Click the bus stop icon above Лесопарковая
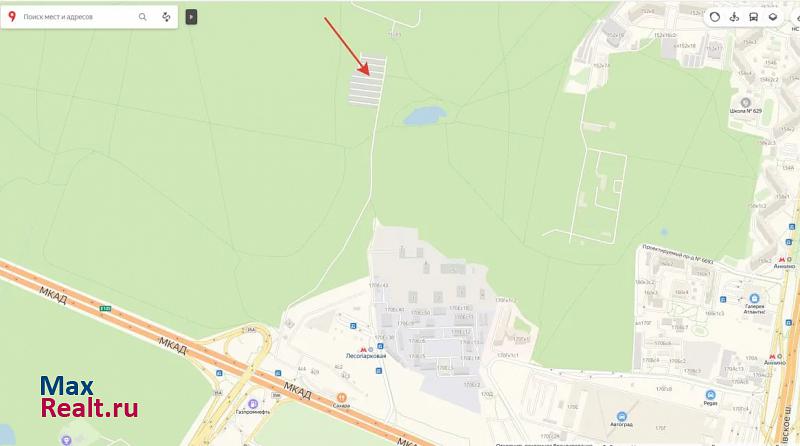The image size is (800, 446). [353, 326]
